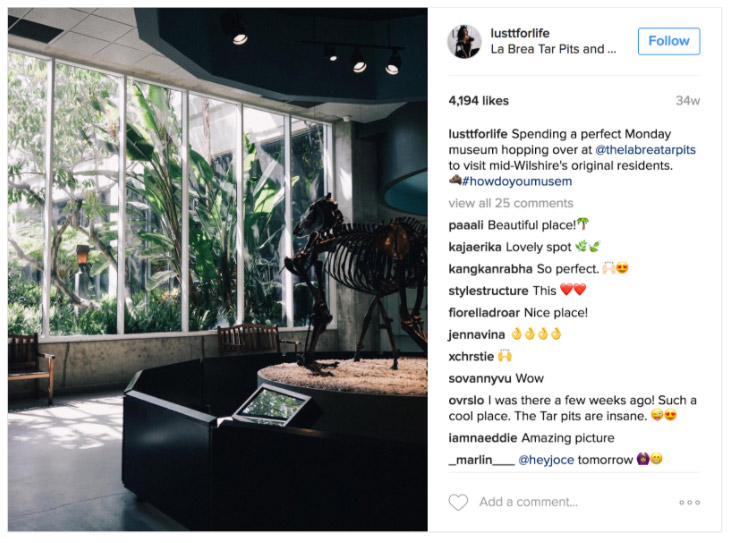The height and width of the screenshot is (543, 734).
Task: Open the La Brea Tar Pits location
Action: (553, 49)
